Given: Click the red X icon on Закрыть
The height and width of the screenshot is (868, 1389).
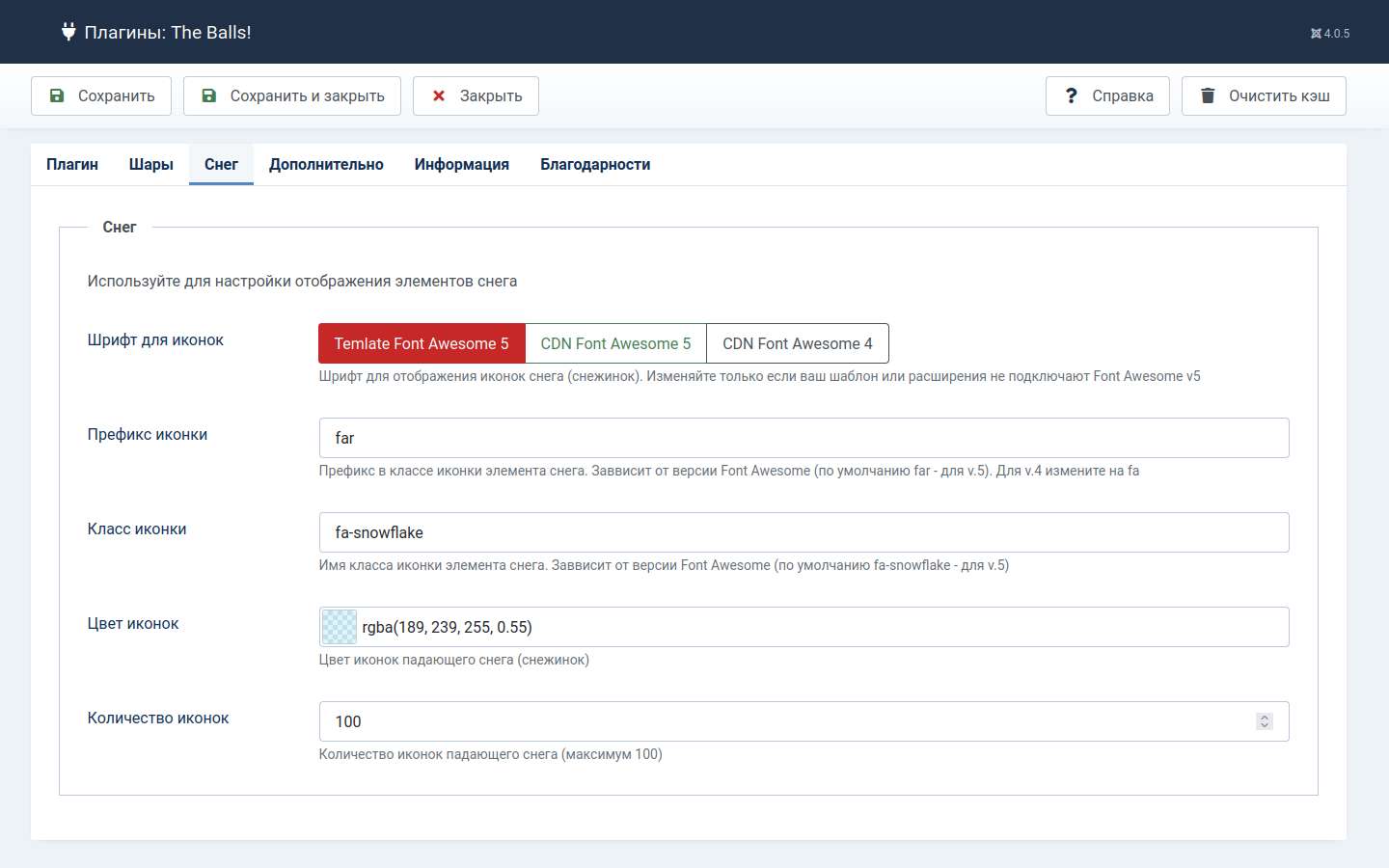Looking at the screenshot, I should pyautogui.click(x=439, y=95).
